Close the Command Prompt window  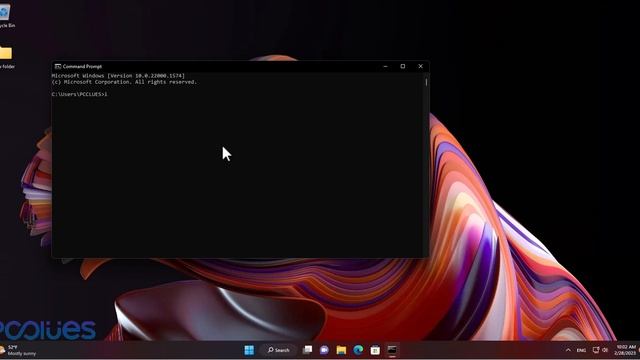(420, 66)
